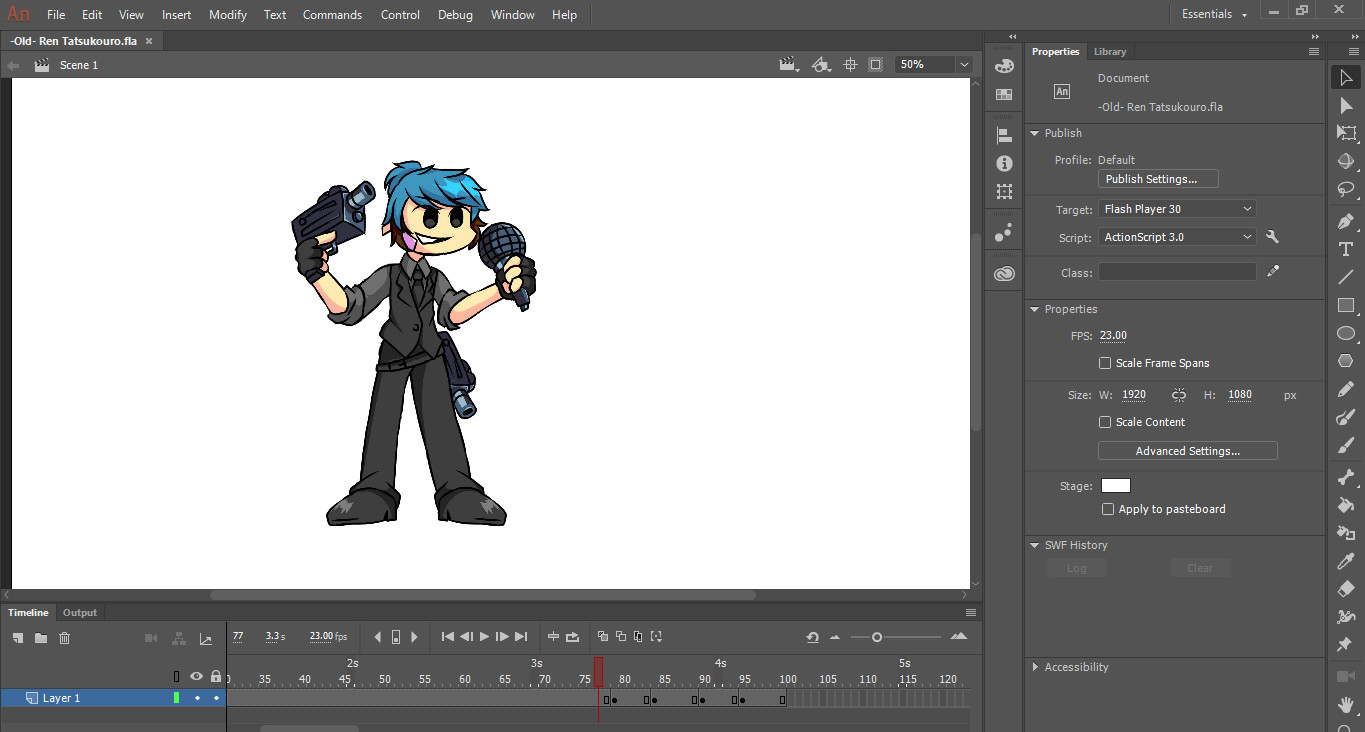Pick the Text tool

(x=1346, y=249)
